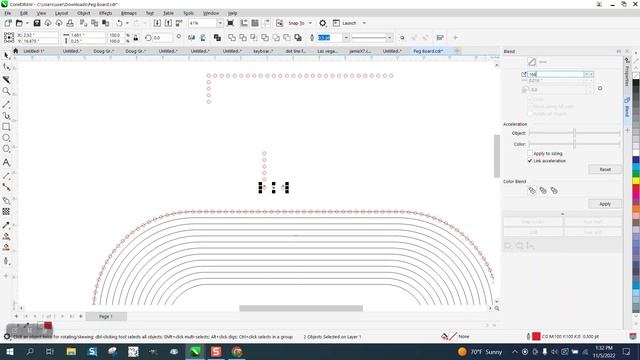Toggle the Show guidelines button
640x360 pixels.
click(x=267, y=23)
